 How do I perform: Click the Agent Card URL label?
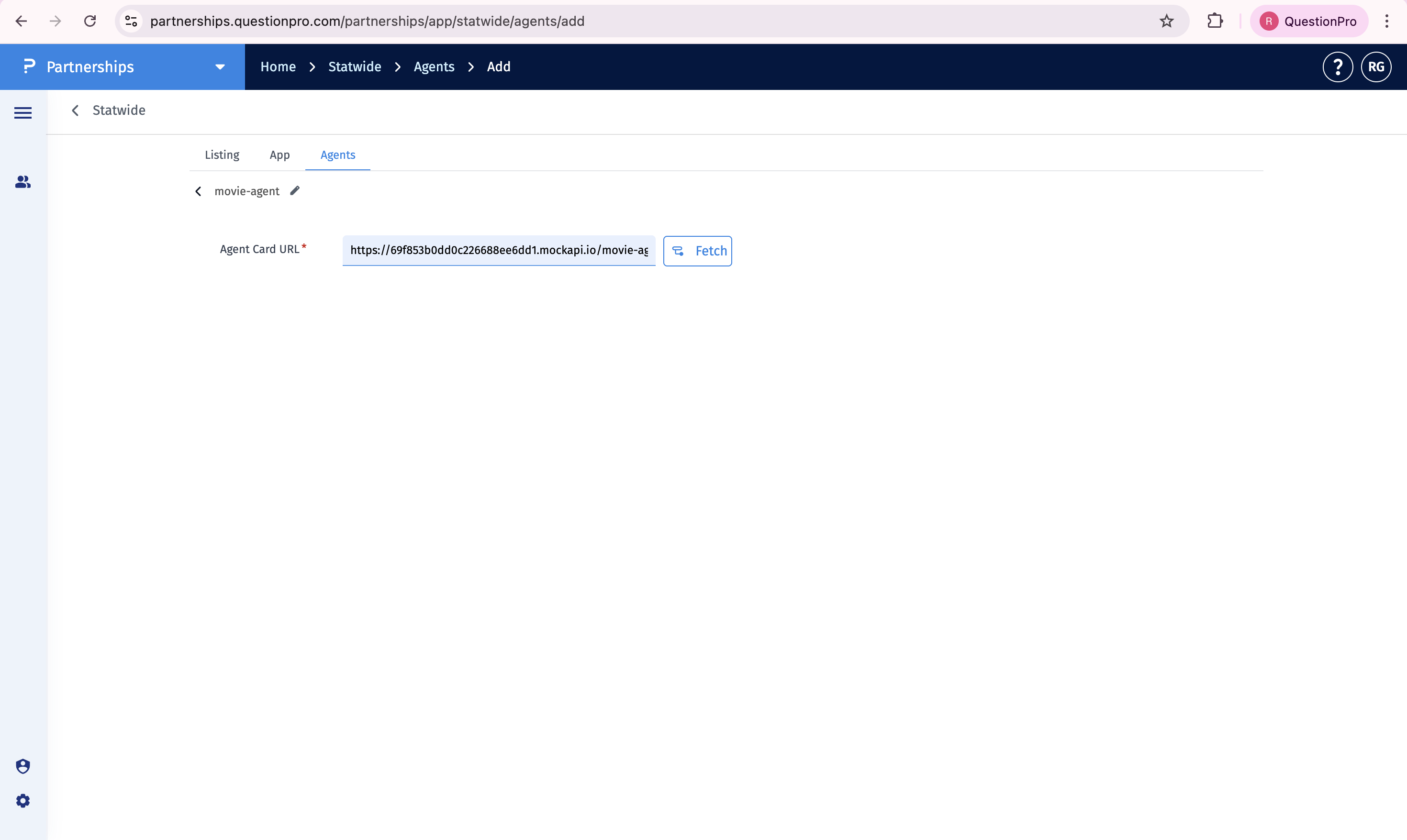[259, 249]
